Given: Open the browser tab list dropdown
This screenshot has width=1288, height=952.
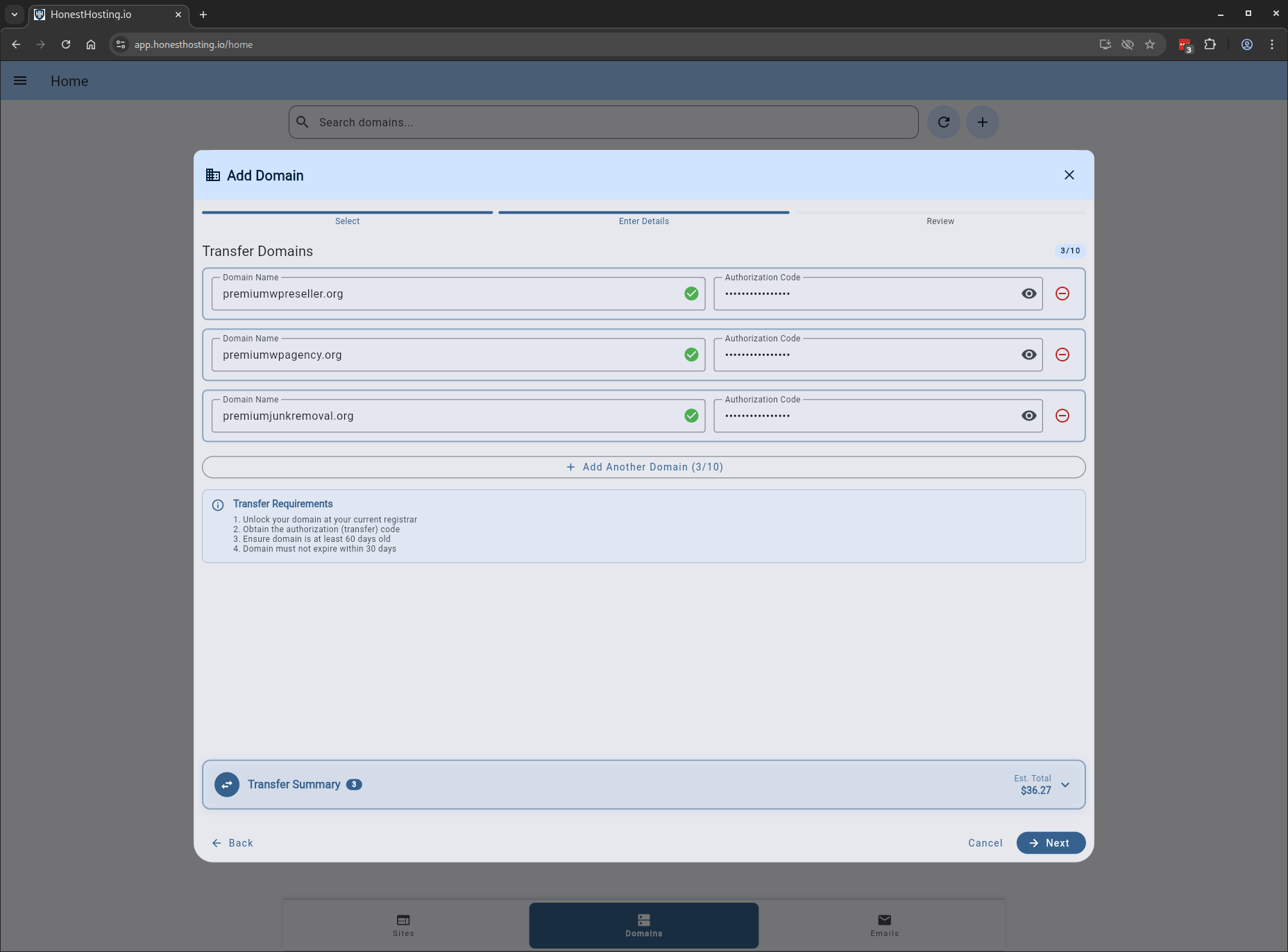Looking at the screenshot, I should point(14,14).
